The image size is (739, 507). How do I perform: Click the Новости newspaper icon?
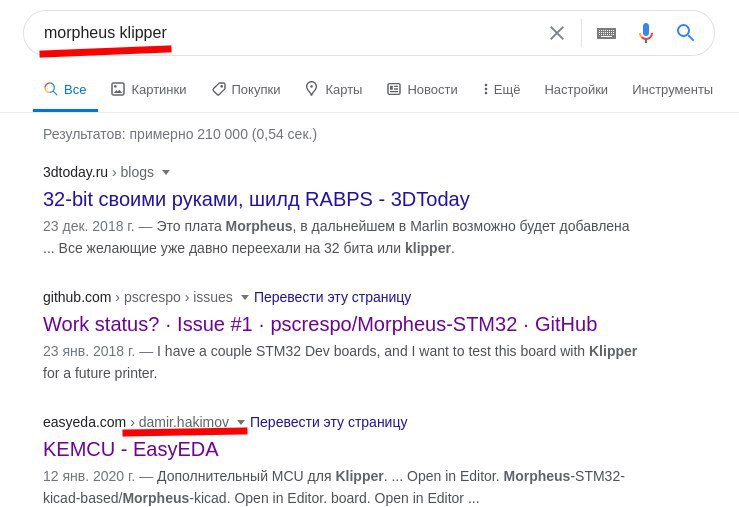click(394, 89)
